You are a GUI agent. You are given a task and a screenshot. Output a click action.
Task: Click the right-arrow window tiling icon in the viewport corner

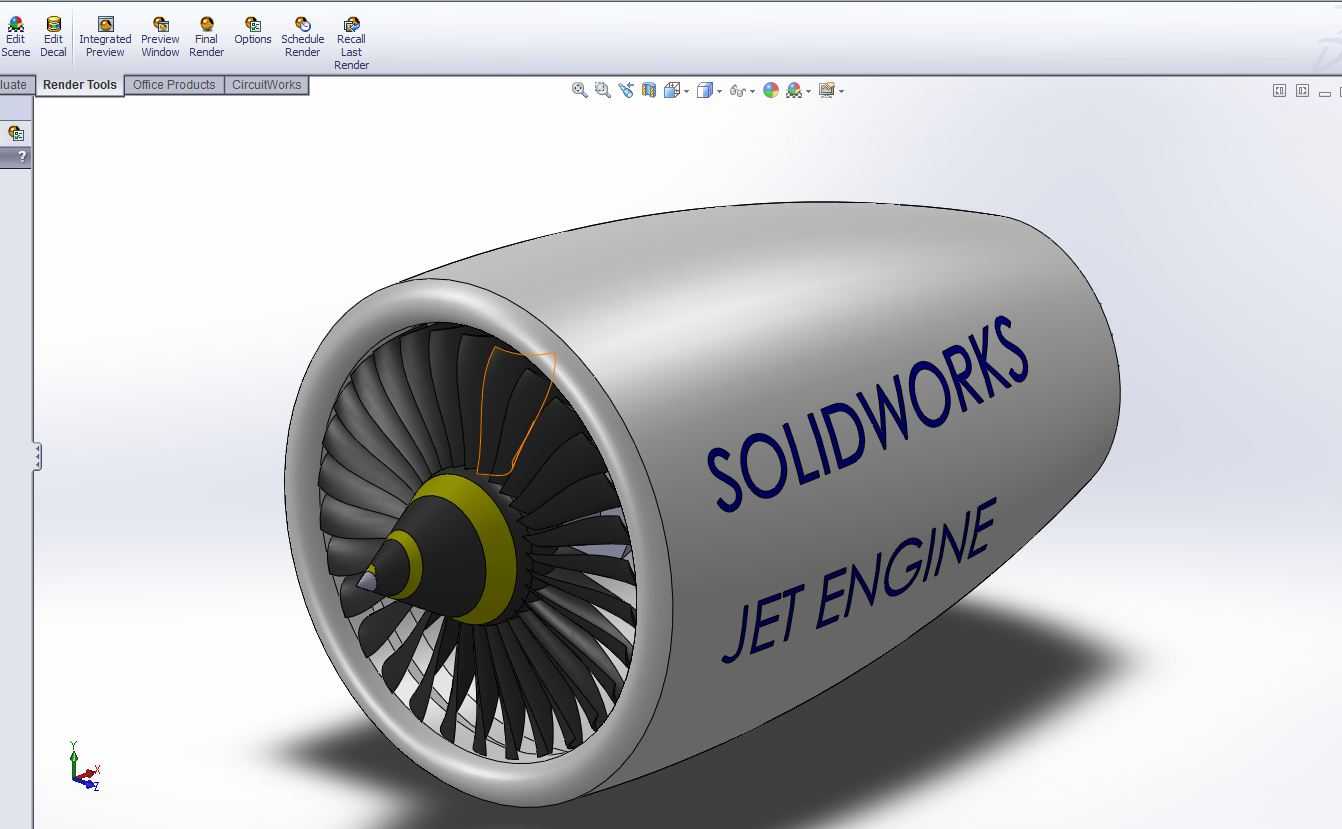[1302, 90]
